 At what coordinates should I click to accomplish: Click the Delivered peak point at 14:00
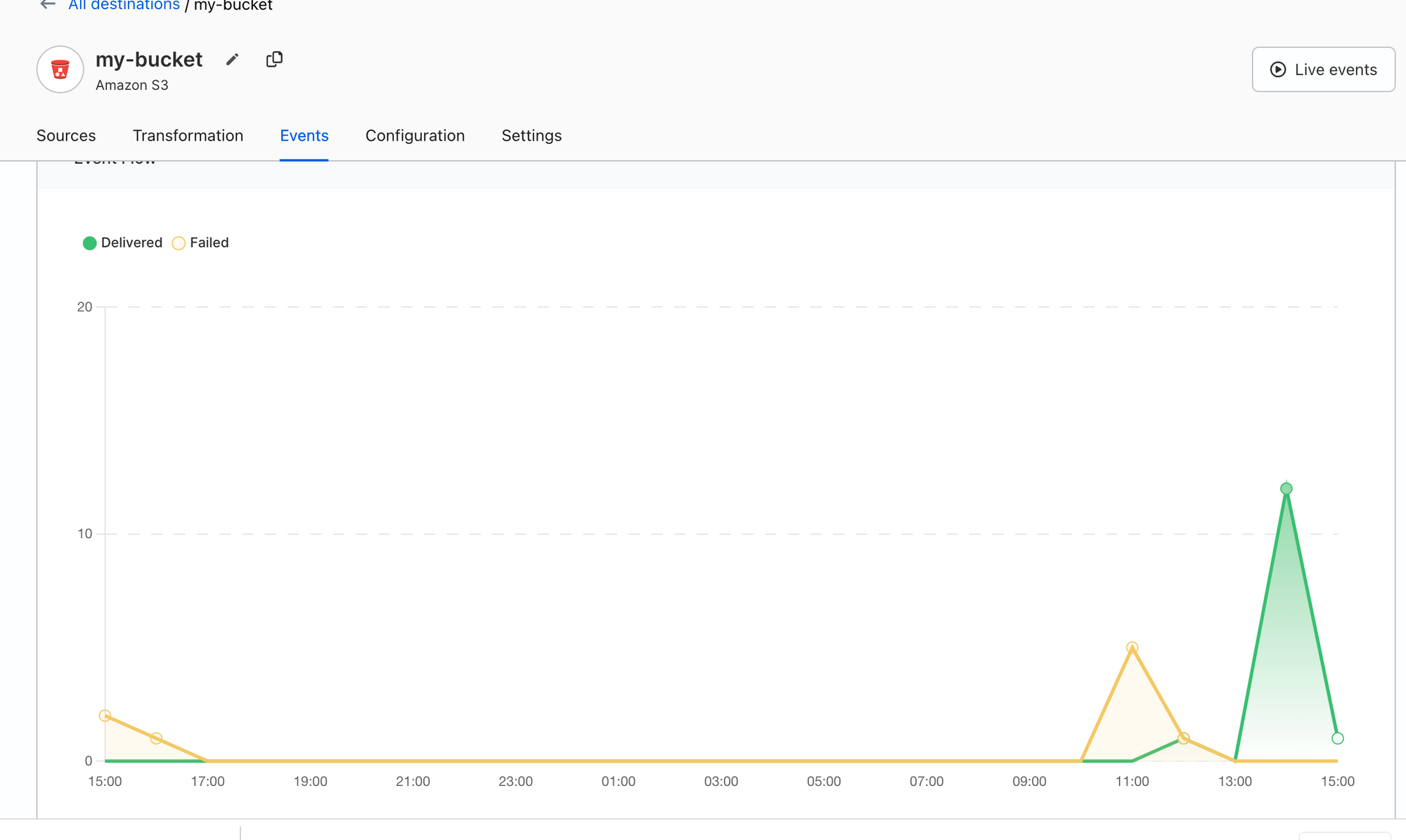[x=1286, y=489]
